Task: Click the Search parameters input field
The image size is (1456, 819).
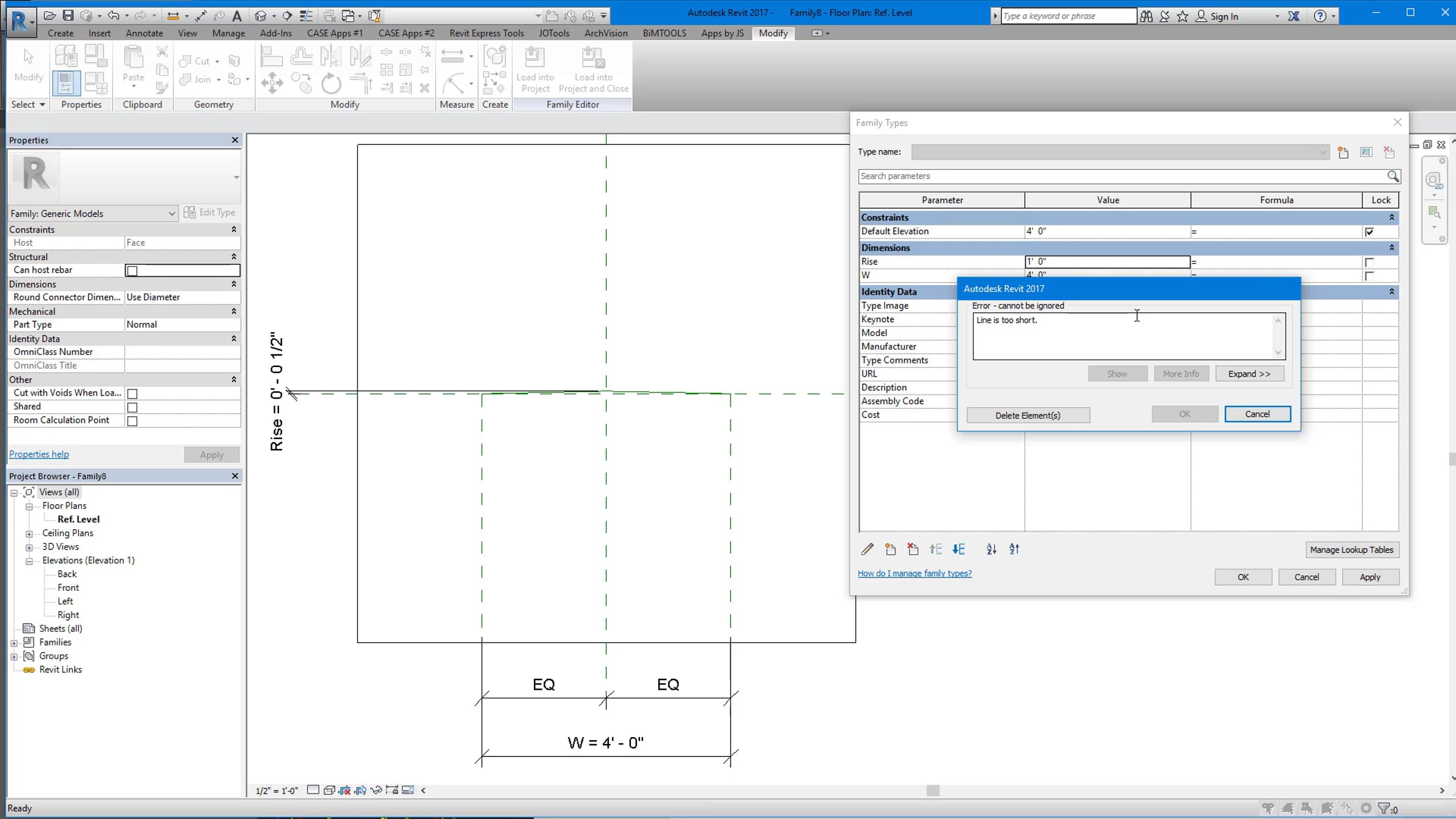Action: point(1122,176)
